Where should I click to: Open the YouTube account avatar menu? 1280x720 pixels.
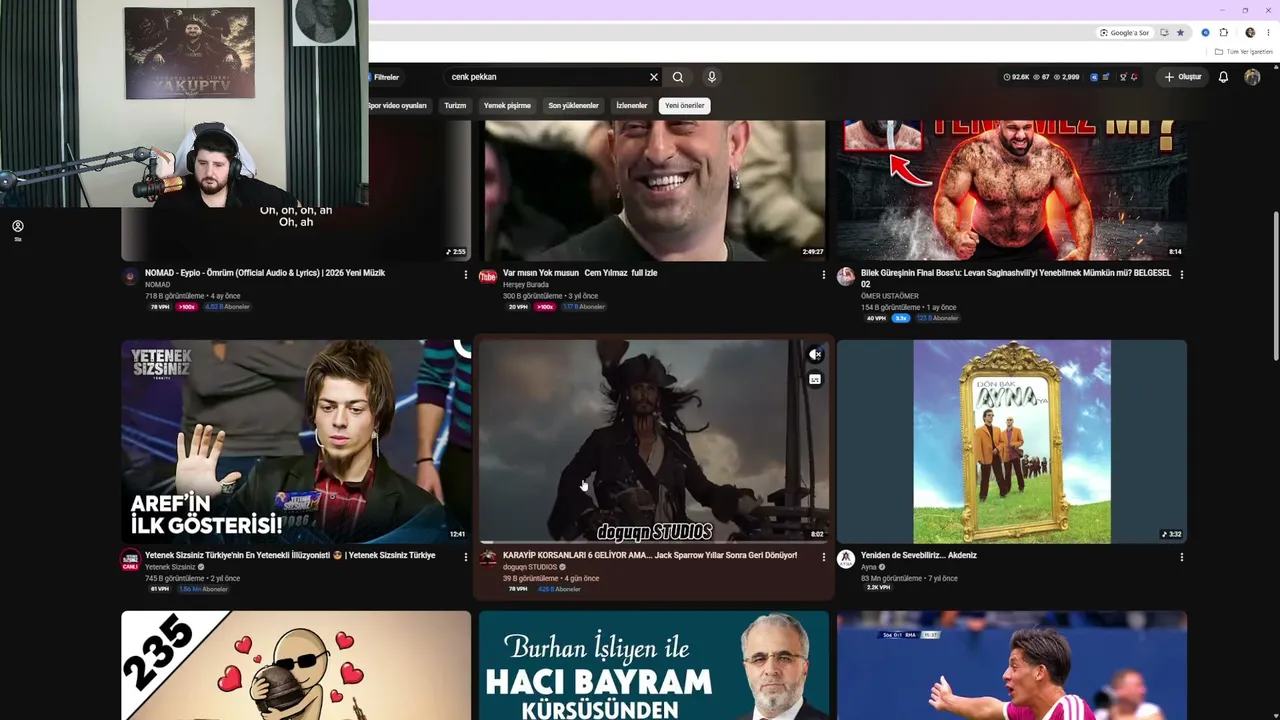point(1252,77)
